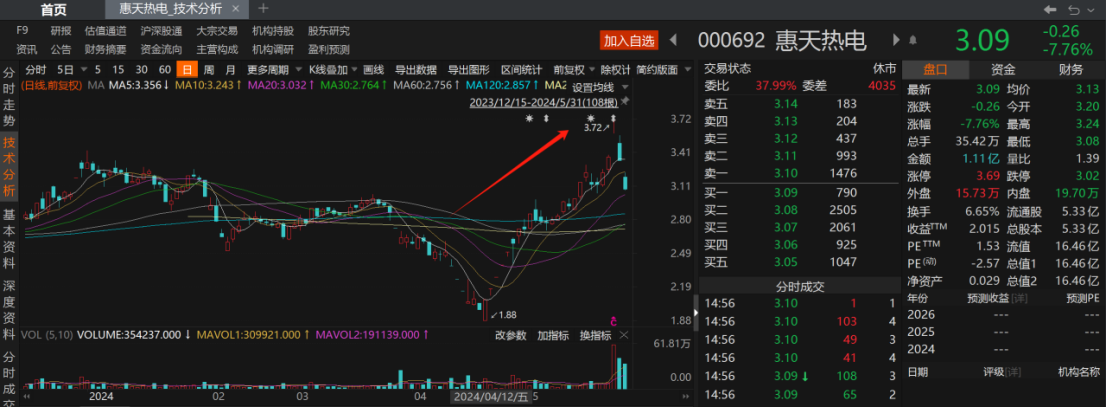This screenshot has height=407, width=1107.
Task: Expand the 5日 dropdown arrow
Action: (x=84, y=70)
